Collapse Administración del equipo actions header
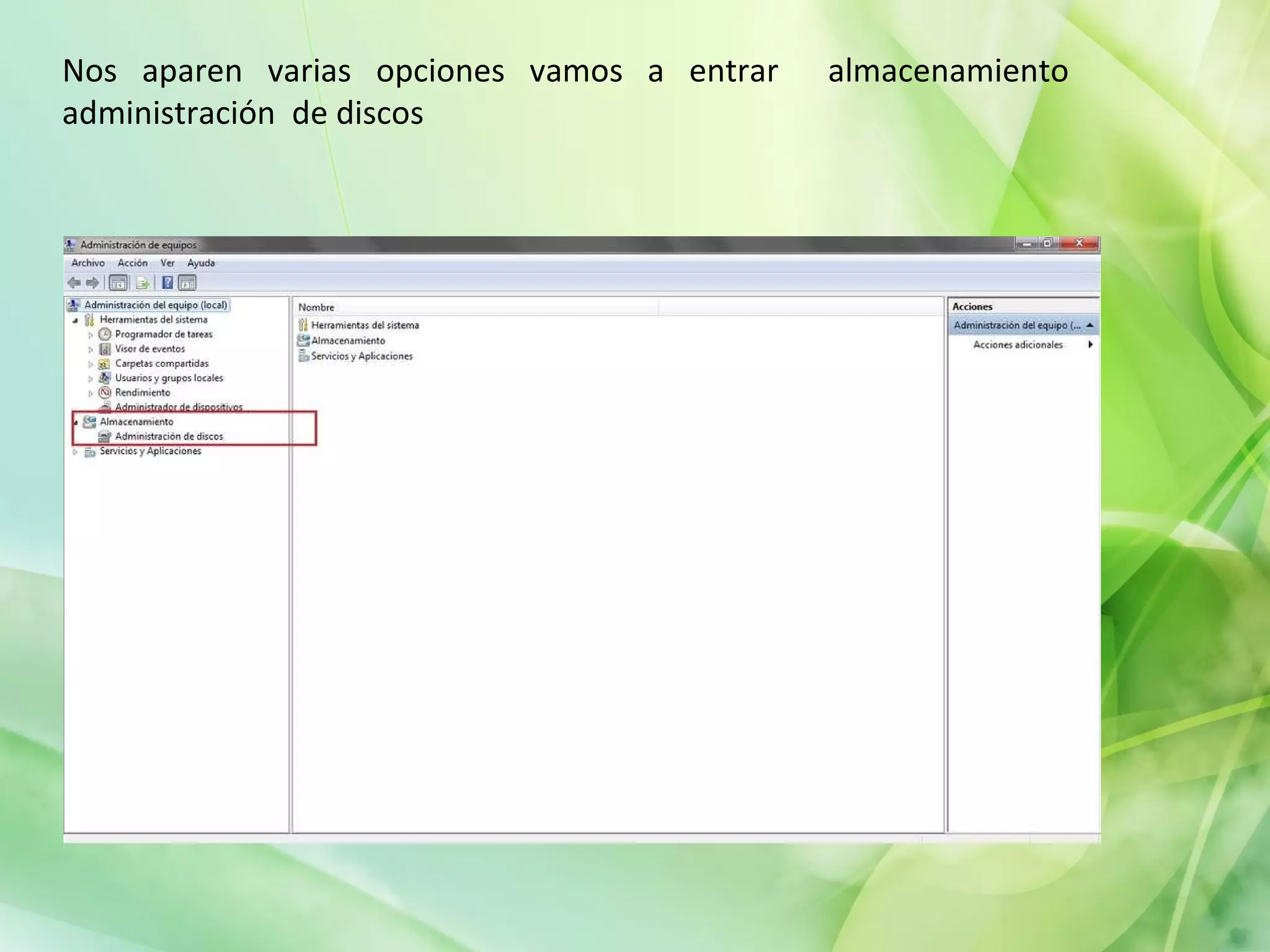The width and height of the screenshot is (1270, 952). pyautogui.click(x=1090, y=325)
